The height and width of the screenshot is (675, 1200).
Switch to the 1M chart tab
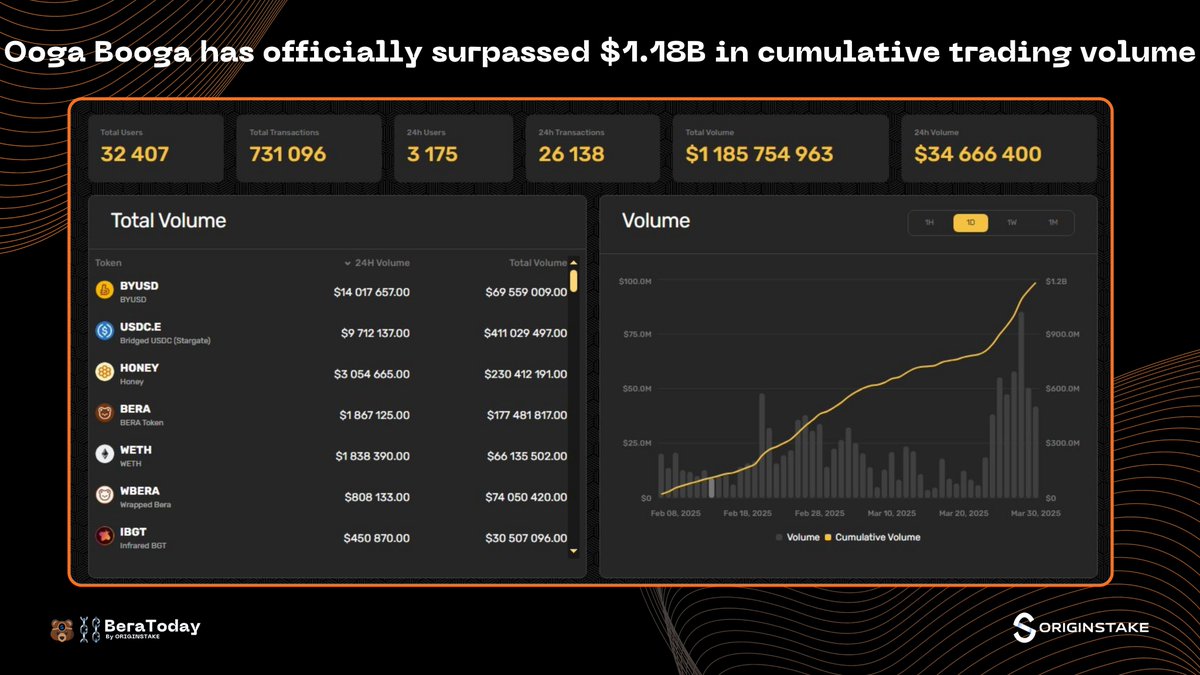pos(1053,222)
